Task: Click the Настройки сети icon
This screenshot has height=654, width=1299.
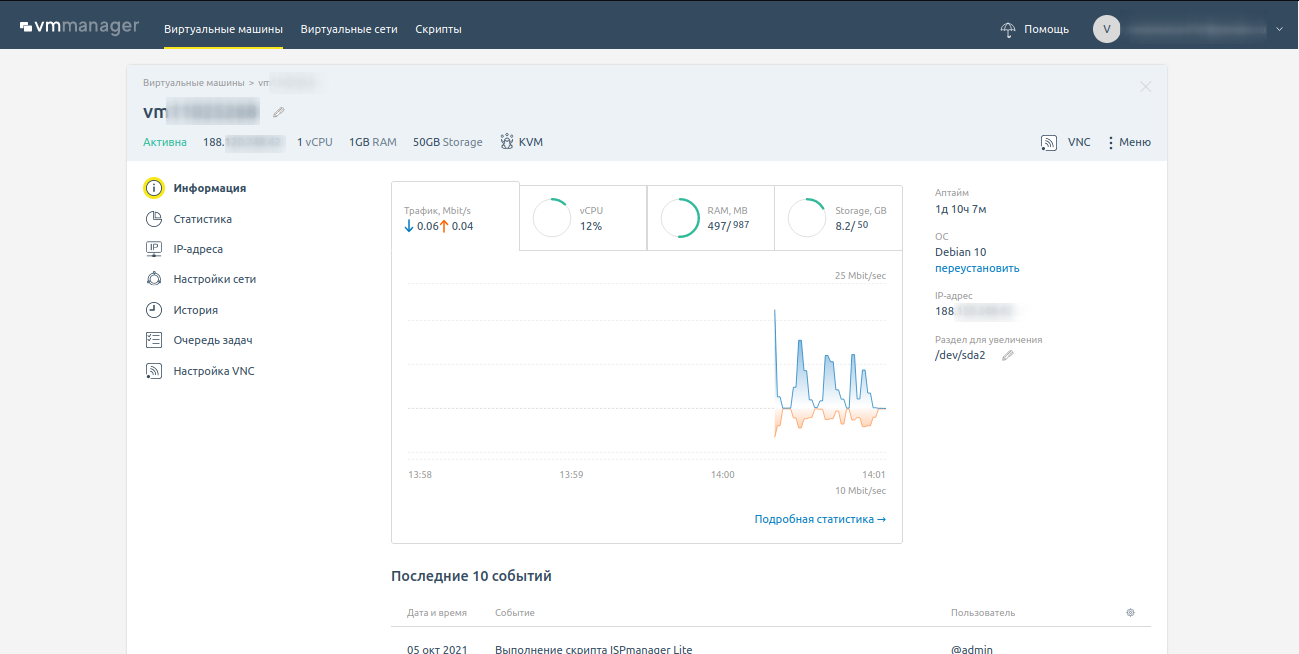Action: tap(154, 279)
